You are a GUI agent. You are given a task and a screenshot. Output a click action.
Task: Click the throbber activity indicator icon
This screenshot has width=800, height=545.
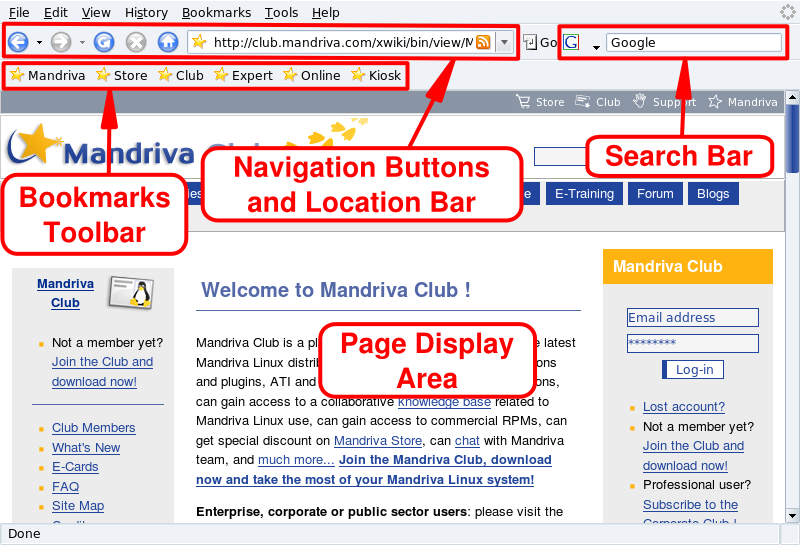point(788,12)
